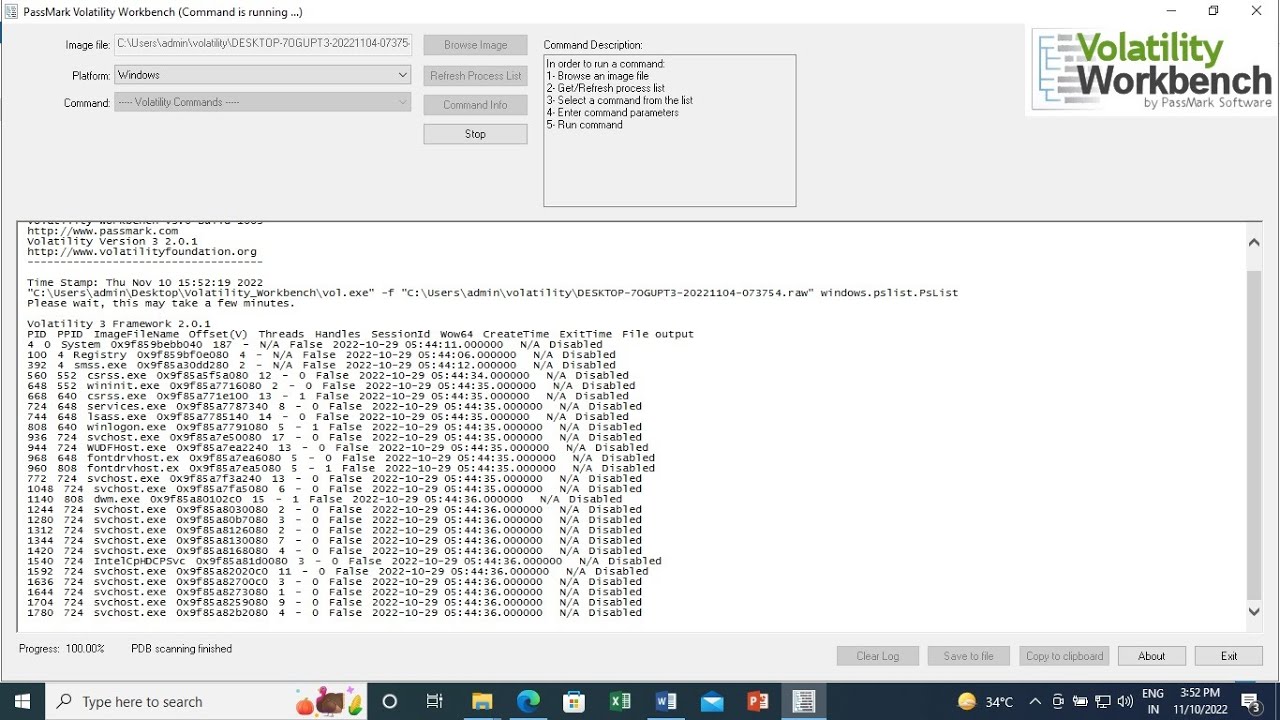Image resolution: width=1280 pixels, height=720 pixels.
Task: Click the volatilityfoundation.org log line
Action: coord(142,252)
